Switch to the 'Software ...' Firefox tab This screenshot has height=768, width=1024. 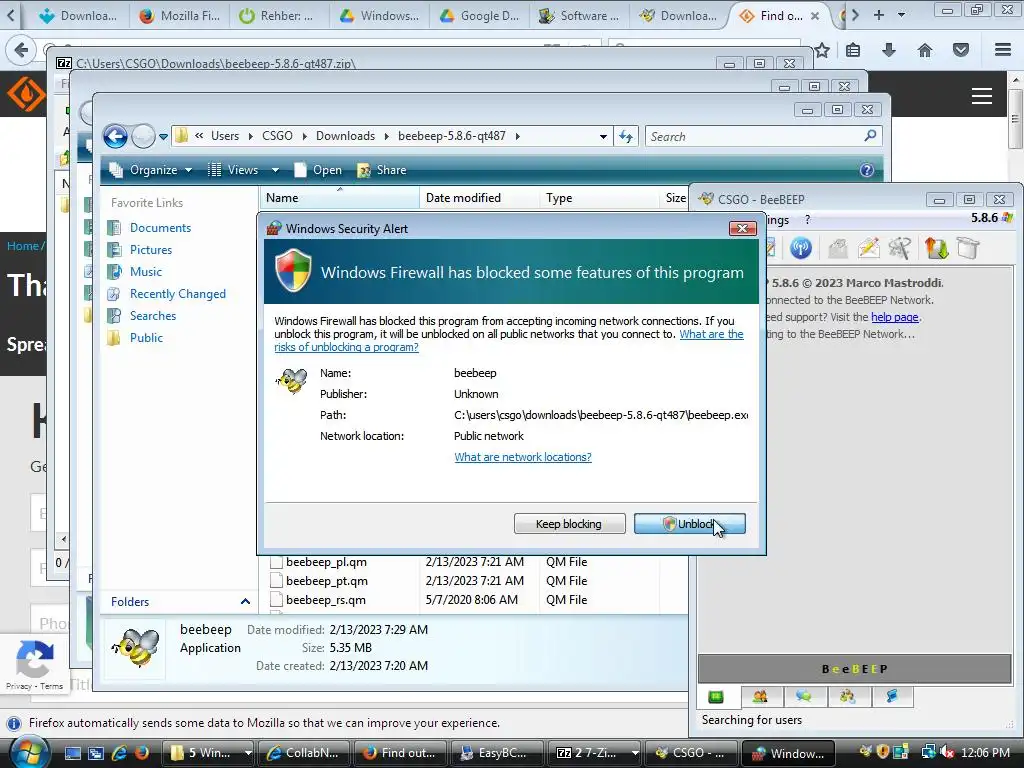click(578, 16)
